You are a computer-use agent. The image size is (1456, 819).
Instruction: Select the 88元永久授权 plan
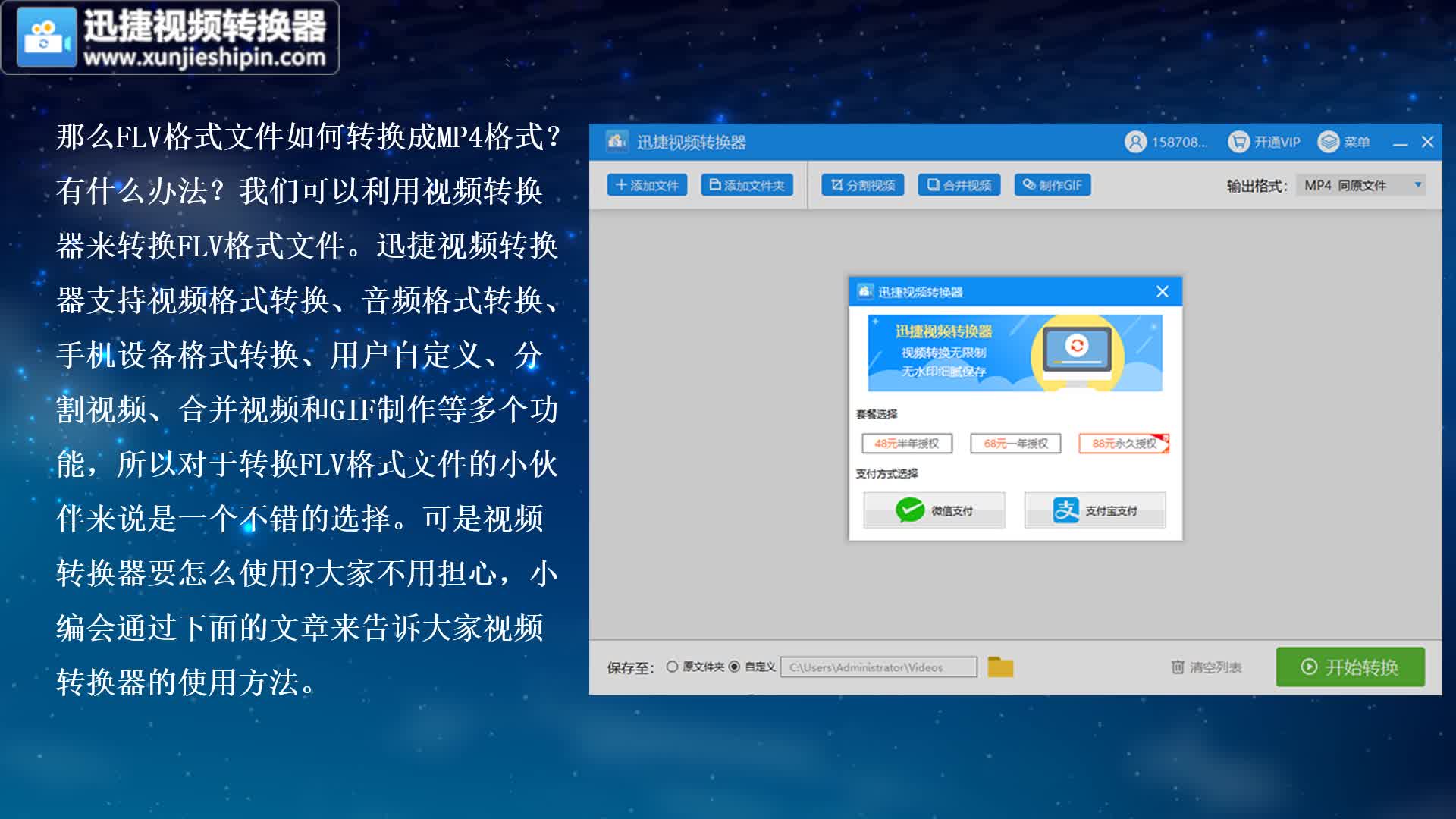tap(1123, 443)
